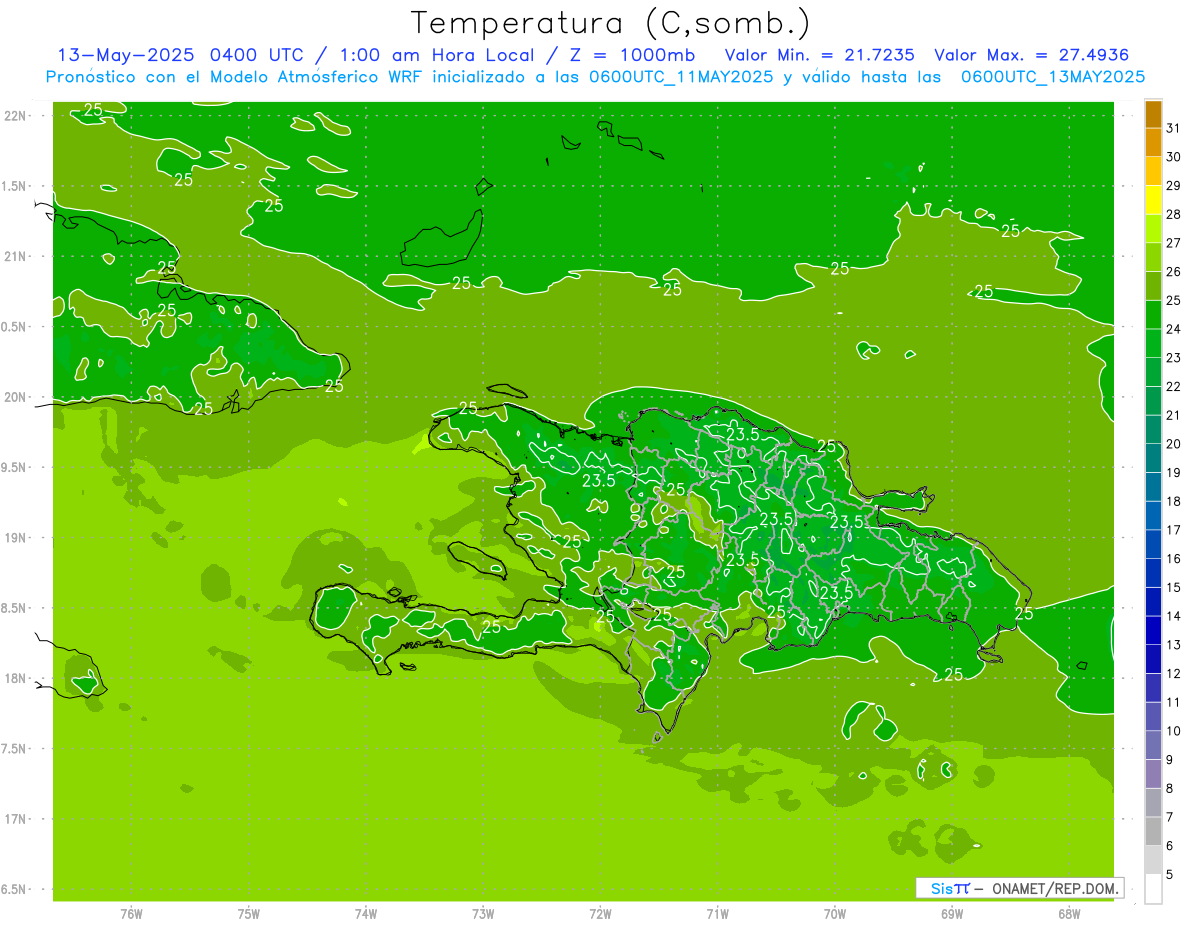Click the 71W longitude label

(x=717, y=914)
